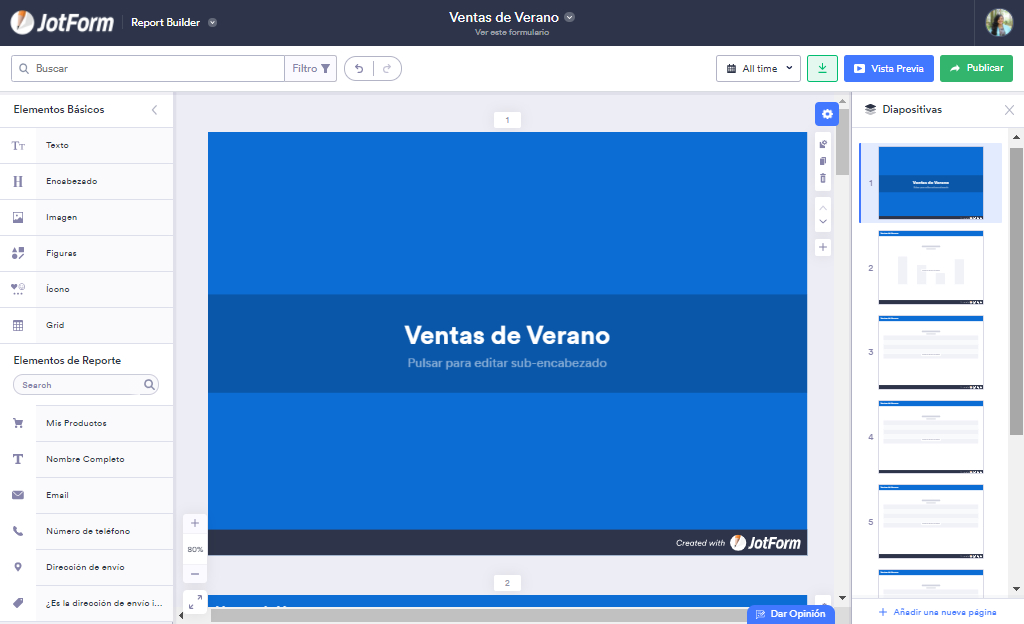Click the Dar Opinión feedback button
Screen dimensions: 1024x624
tap(791, 614)
